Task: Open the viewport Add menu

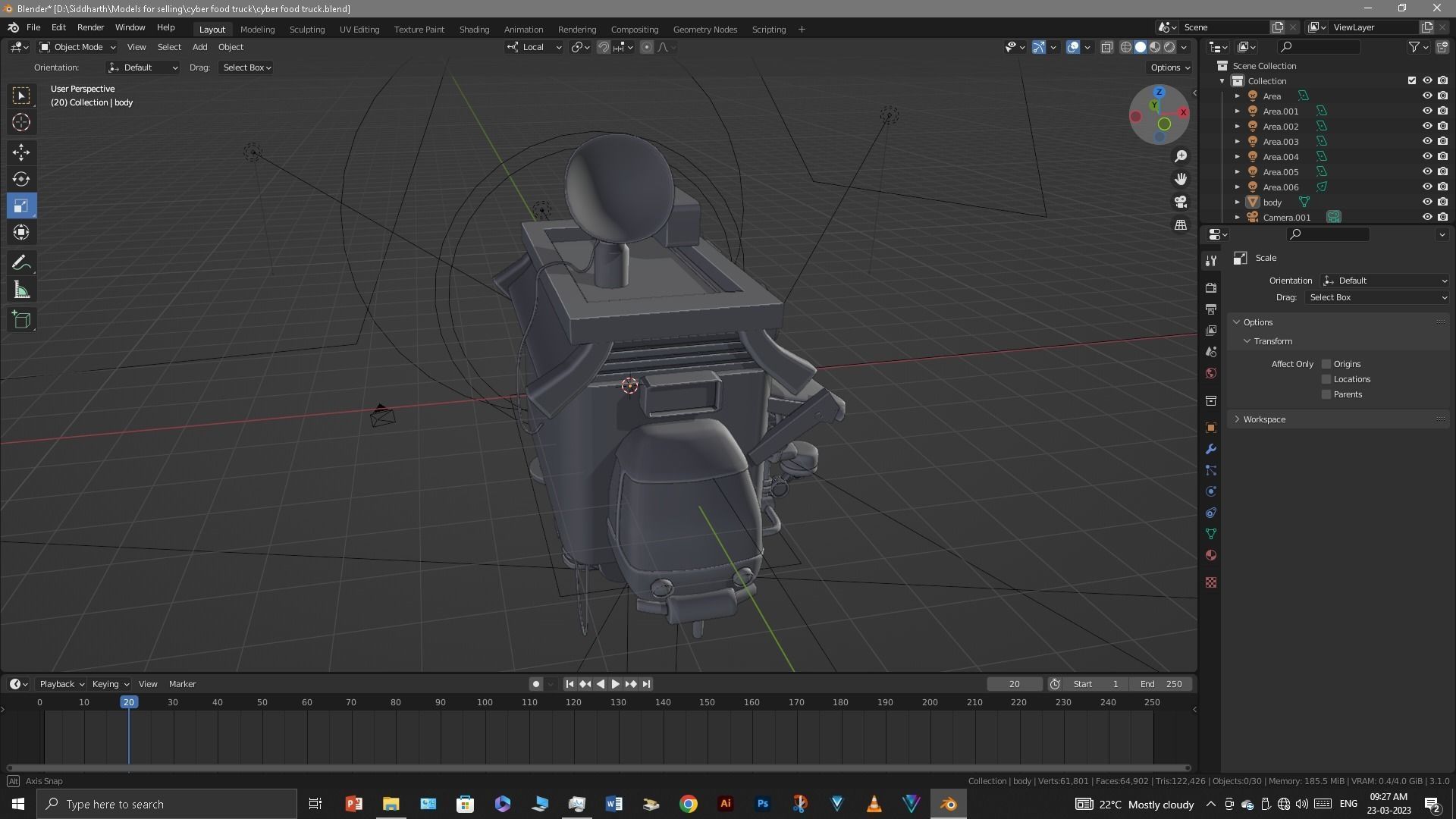Action: (x=199, y=47)
